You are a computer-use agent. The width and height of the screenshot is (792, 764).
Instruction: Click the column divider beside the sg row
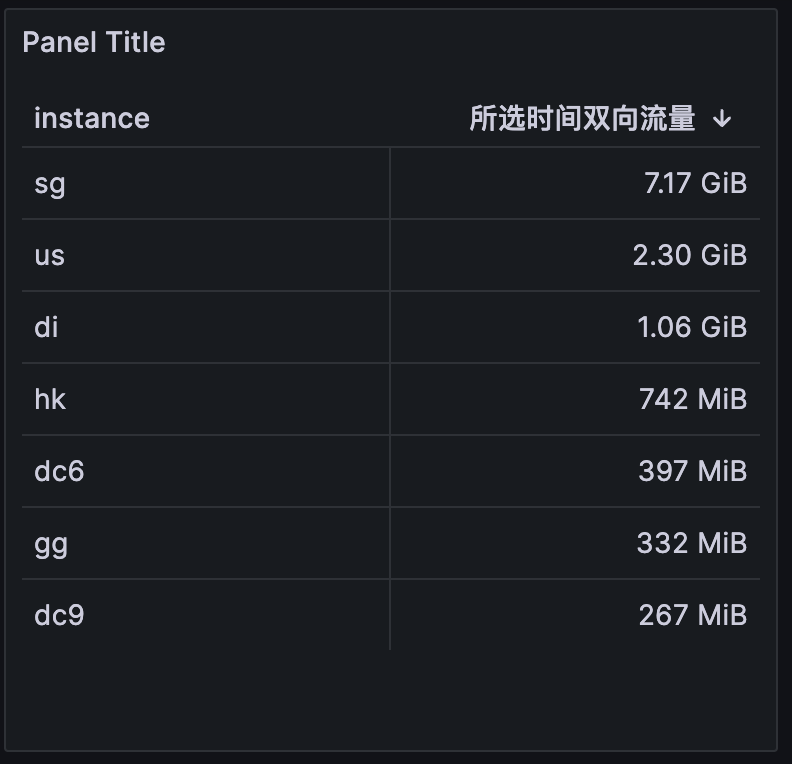pos(390,184)
